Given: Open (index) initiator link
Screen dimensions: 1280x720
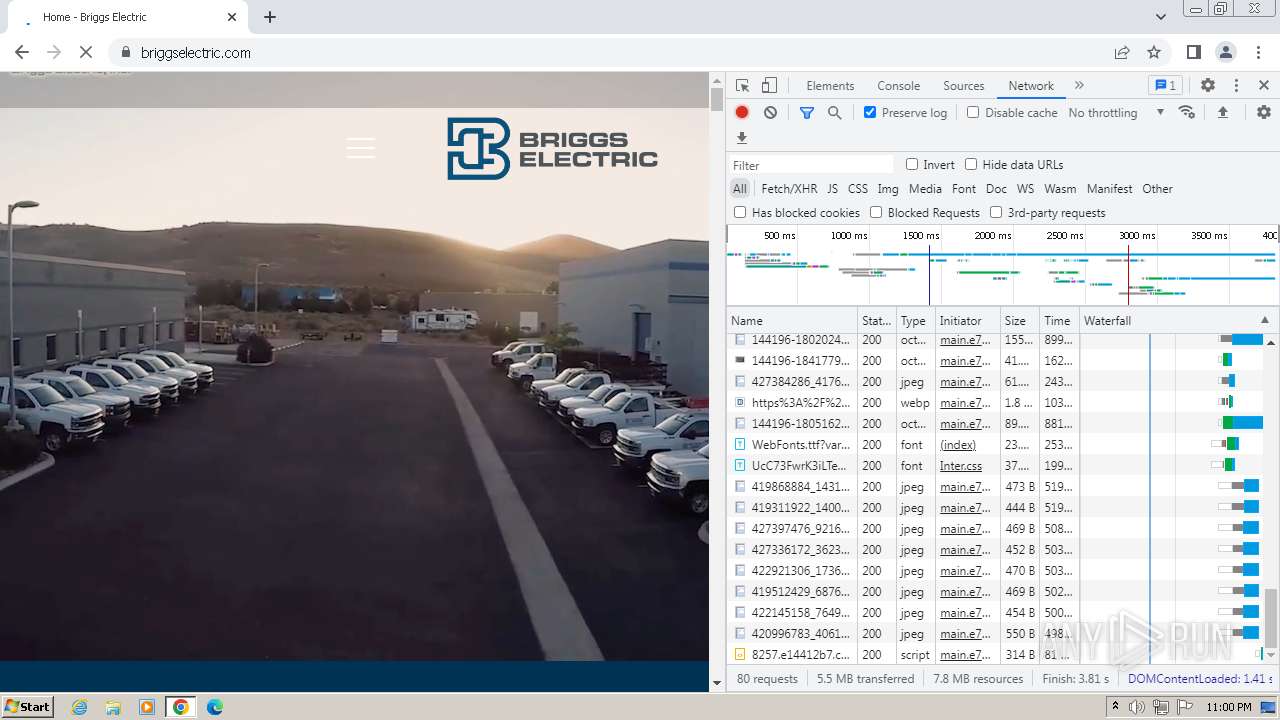Looking at the screenshot, I should tap(958, 445).
